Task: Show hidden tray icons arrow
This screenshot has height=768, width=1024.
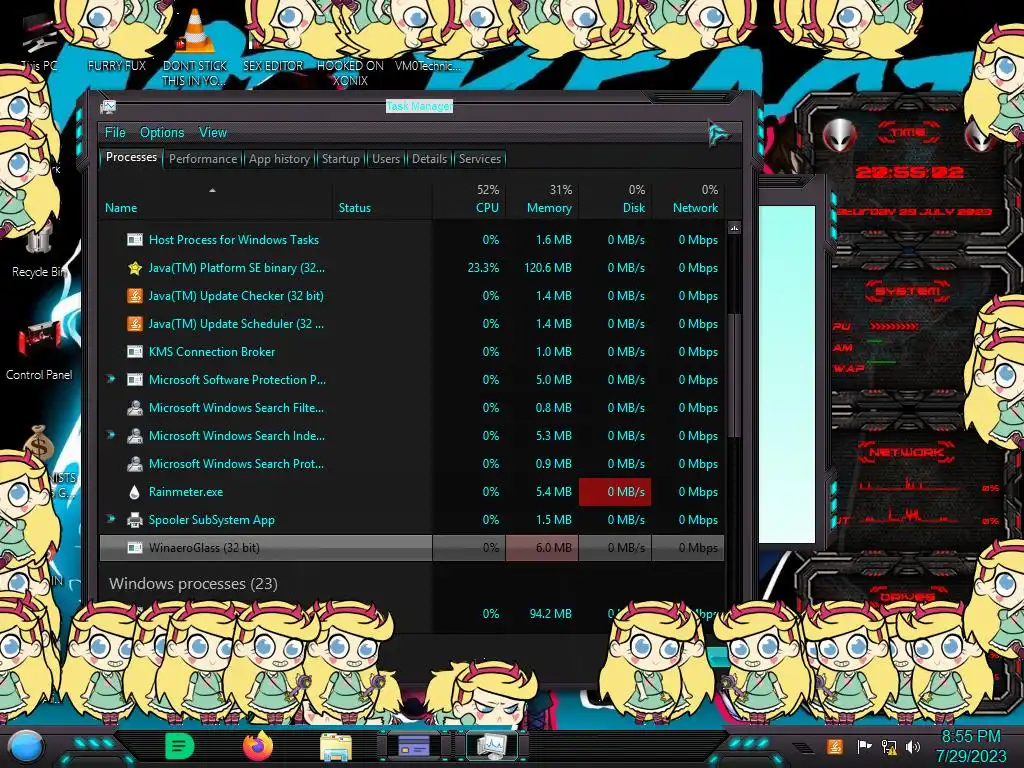Action: 802,748
